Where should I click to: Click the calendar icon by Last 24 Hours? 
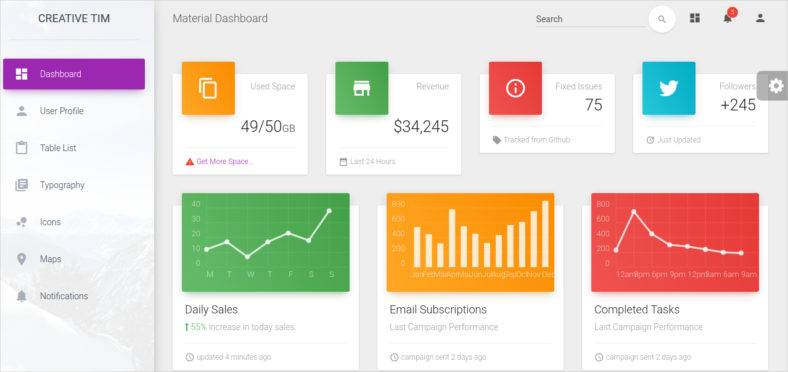[x=343, y=162]
